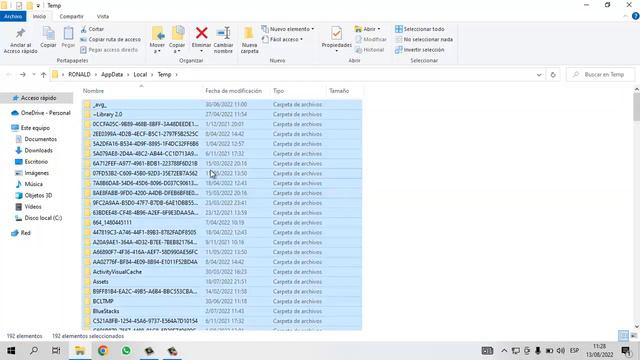640x360 pixels.
Task: Click the Copiar ribbon icon
Action: (x=48, y=33)
